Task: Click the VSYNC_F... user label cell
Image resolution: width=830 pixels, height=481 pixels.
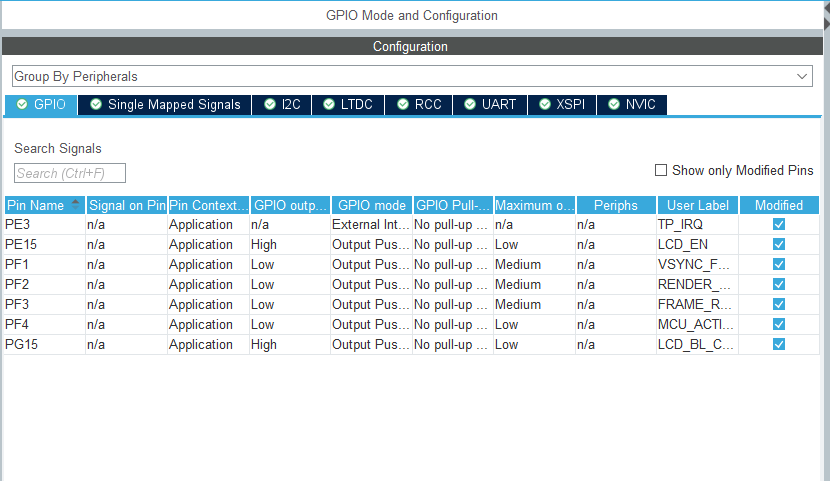Action: tap(697, 265)
